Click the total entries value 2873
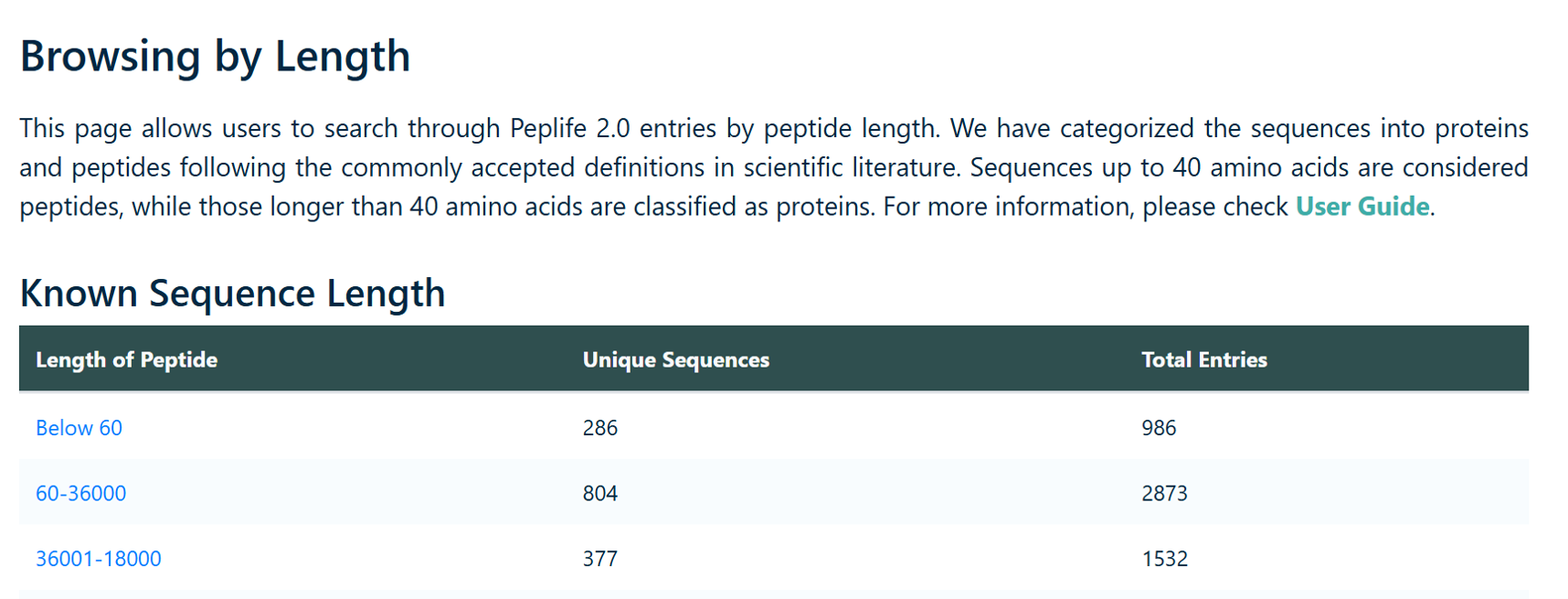 [x=1165, y=493]
